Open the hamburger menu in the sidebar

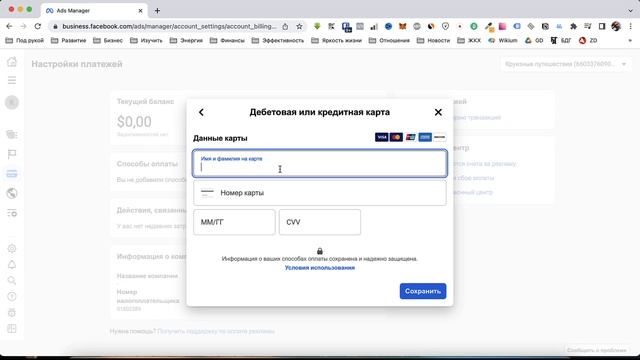[x=12, y=80]
